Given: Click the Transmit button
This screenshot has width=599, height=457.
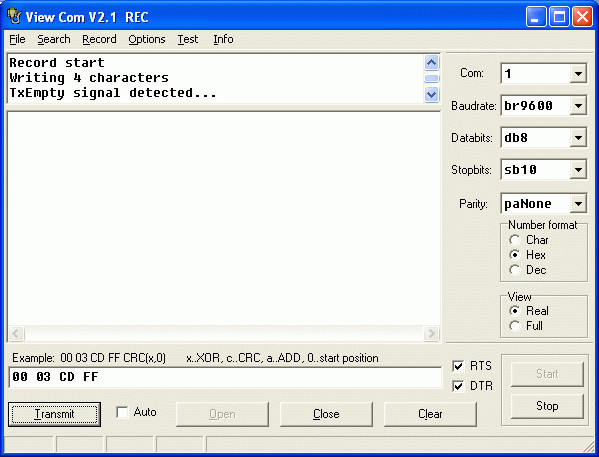Looking at the screenshot, I should click(x=54, y=414).
